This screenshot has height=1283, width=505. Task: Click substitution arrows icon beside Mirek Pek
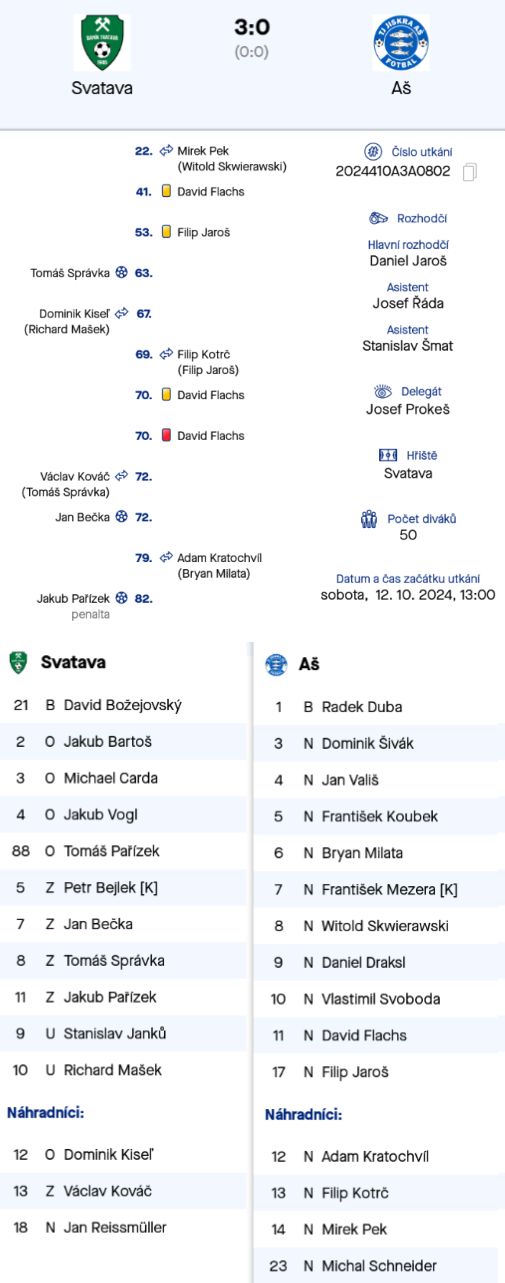click(x=166, y=151)
